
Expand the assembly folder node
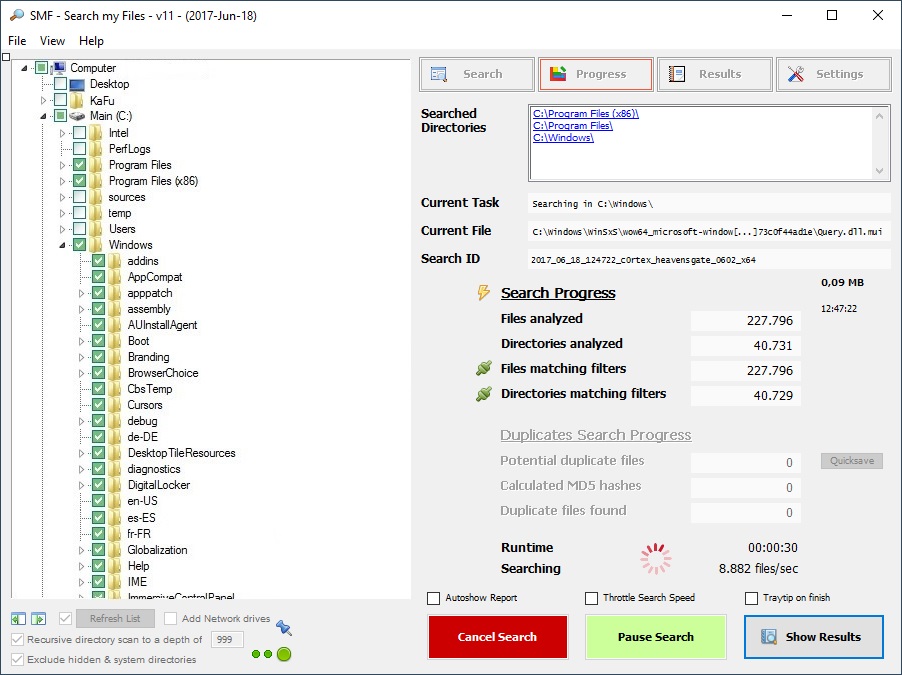82,309
